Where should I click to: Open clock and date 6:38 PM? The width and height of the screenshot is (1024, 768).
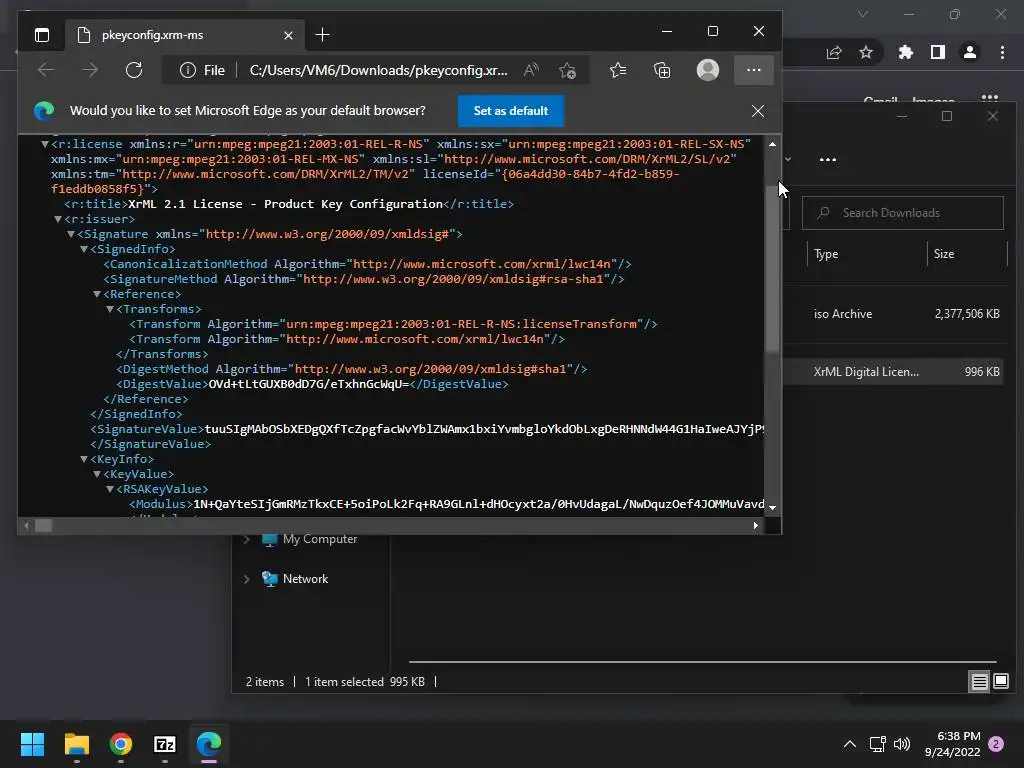pyautogui.click(x=953, y=744)
